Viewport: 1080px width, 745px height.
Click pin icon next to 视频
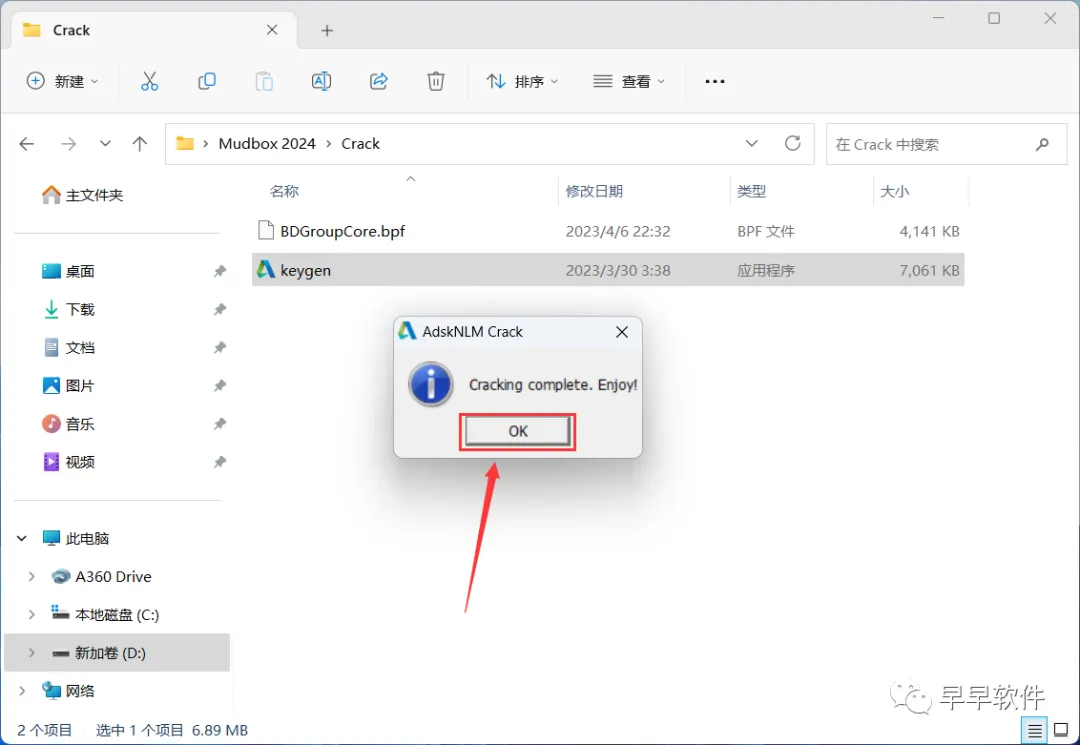pos(220,462)
